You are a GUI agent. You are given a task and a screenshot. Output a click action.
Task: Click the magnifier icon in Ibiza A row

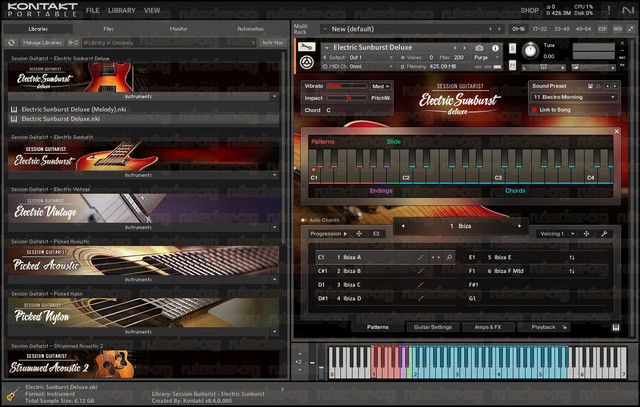tap(449, 257)
